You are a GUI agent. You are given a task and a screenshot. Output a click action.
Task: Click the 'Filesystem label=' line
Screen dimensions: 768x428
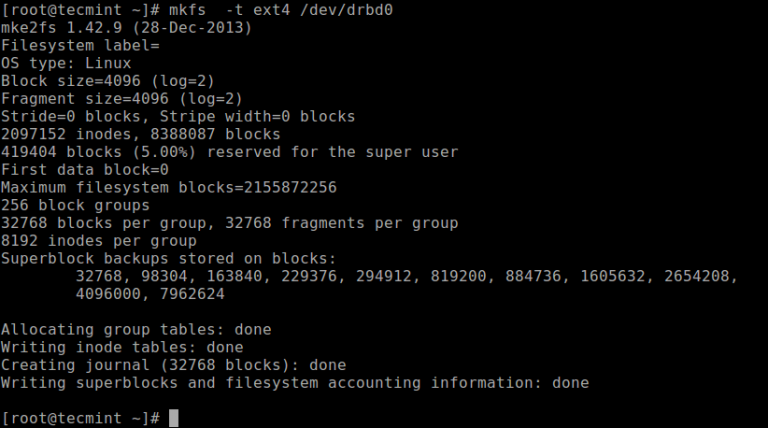tap(82, 46)
